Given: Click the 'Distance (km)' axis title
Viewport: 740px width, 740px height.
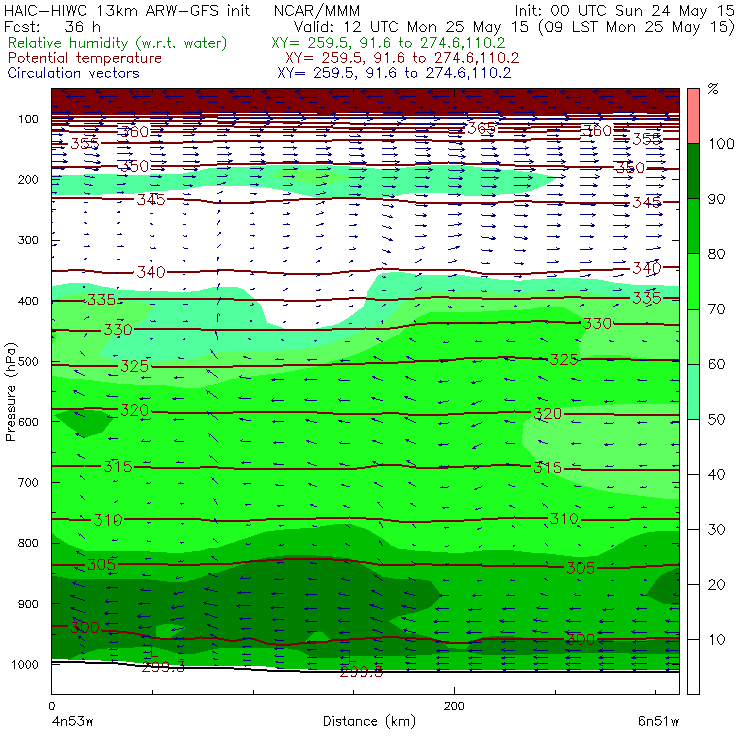Looking at the screenshot, I should point(369,722).
